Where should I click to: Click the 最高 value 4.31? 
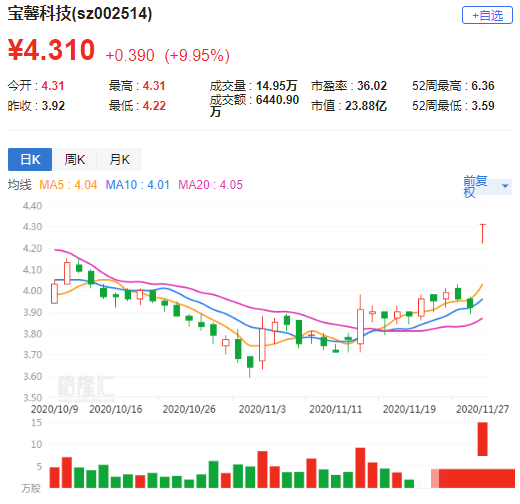tap(154, 86)
